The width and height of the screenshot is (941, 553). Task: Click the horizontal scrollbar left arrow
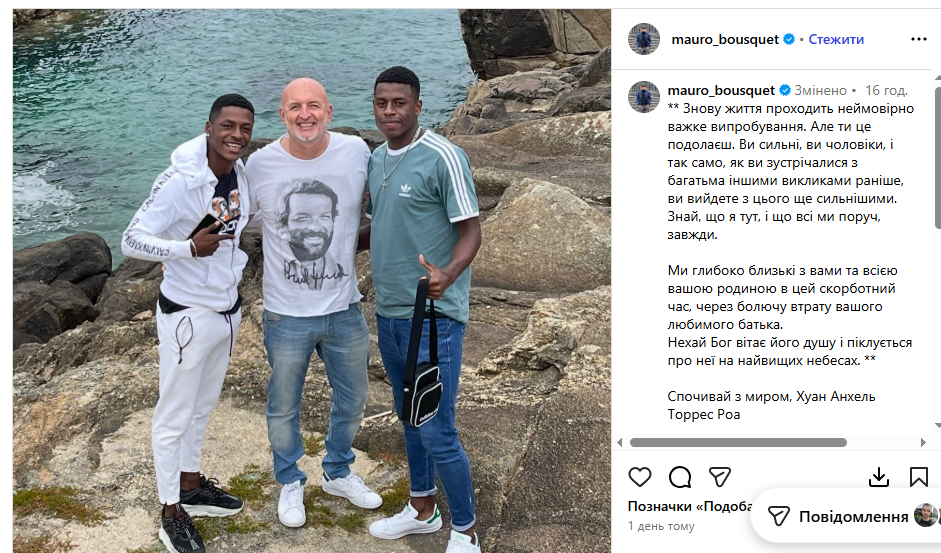[x=619, y=443]
